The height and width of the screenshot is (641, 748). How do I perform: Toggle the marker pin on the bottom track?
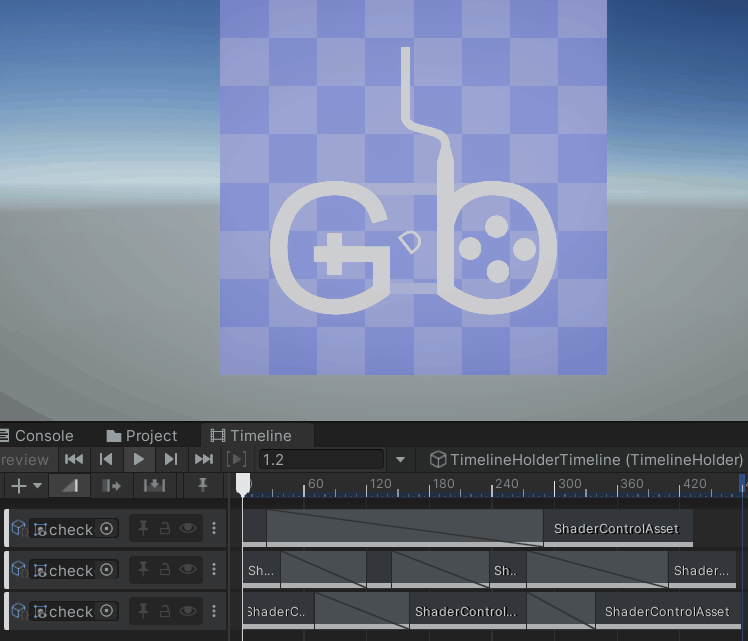point(143,610)
